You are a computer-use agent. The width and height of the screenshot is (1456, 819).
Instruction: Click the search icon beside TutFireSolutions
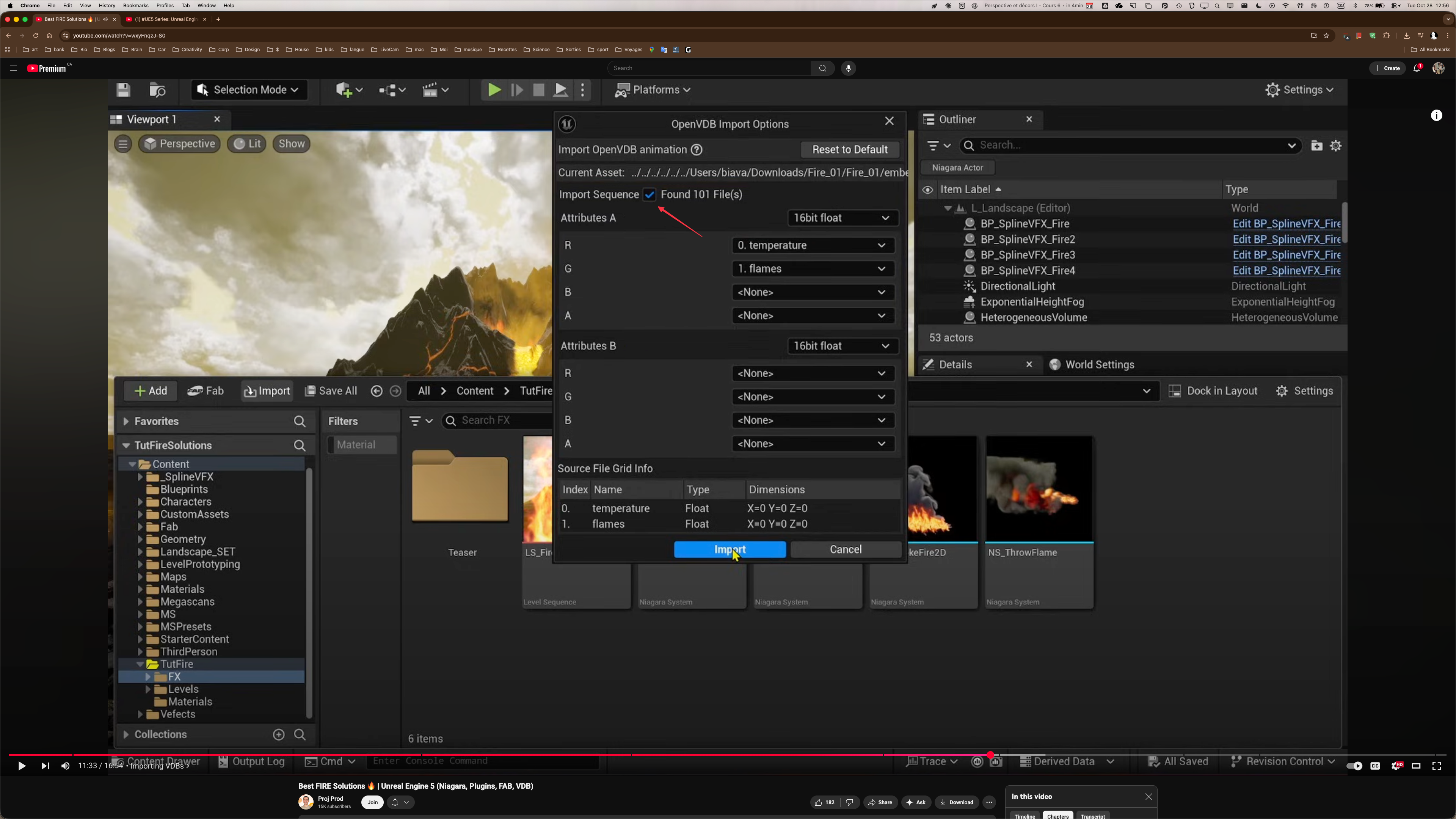[300, 446]
